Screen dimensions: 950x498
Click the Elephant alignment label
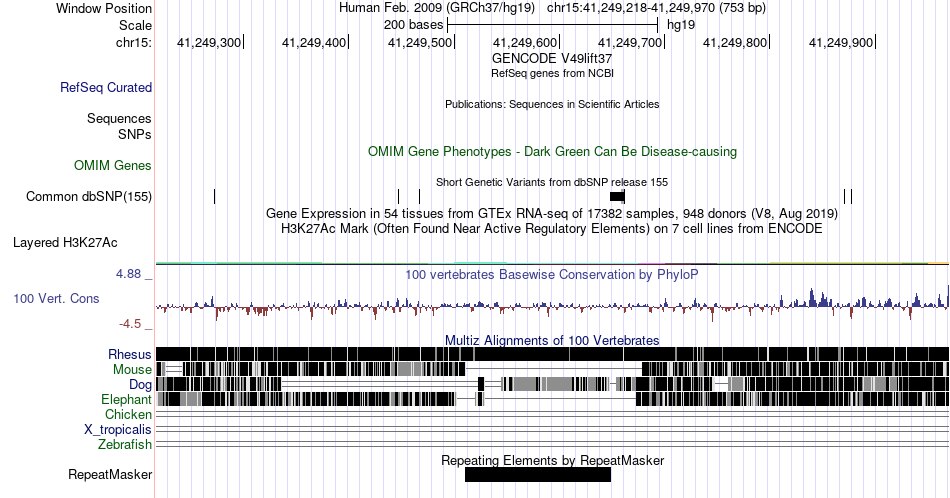pyautogui.click(x=127, y=399)
